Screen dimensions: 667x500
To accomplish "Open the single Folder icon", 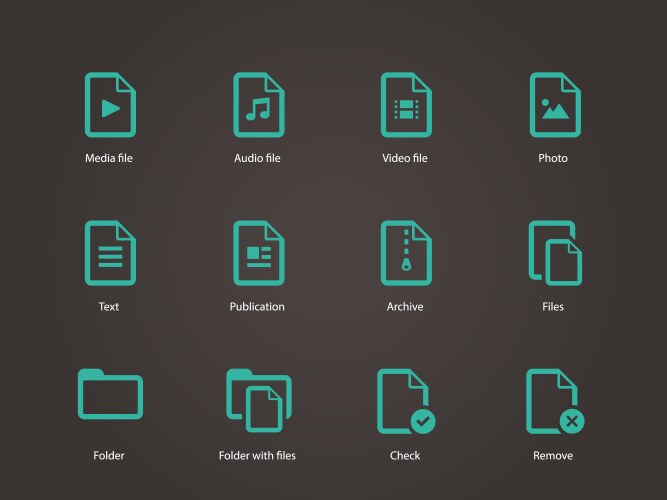I will 110,394.
